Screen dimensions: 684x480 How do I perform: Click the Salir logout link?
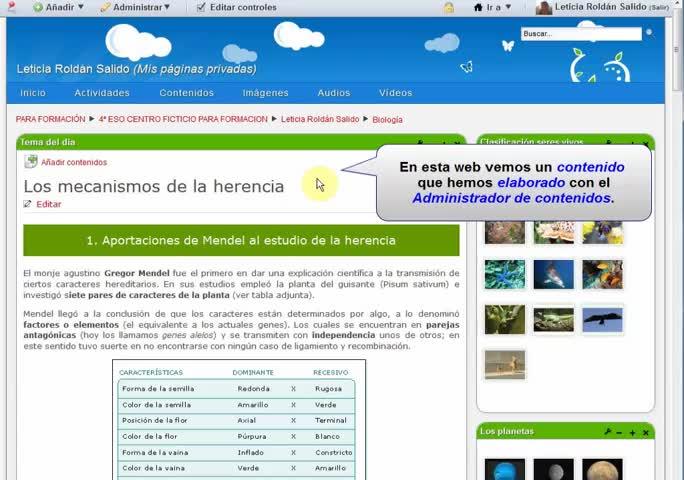(659, 8)
